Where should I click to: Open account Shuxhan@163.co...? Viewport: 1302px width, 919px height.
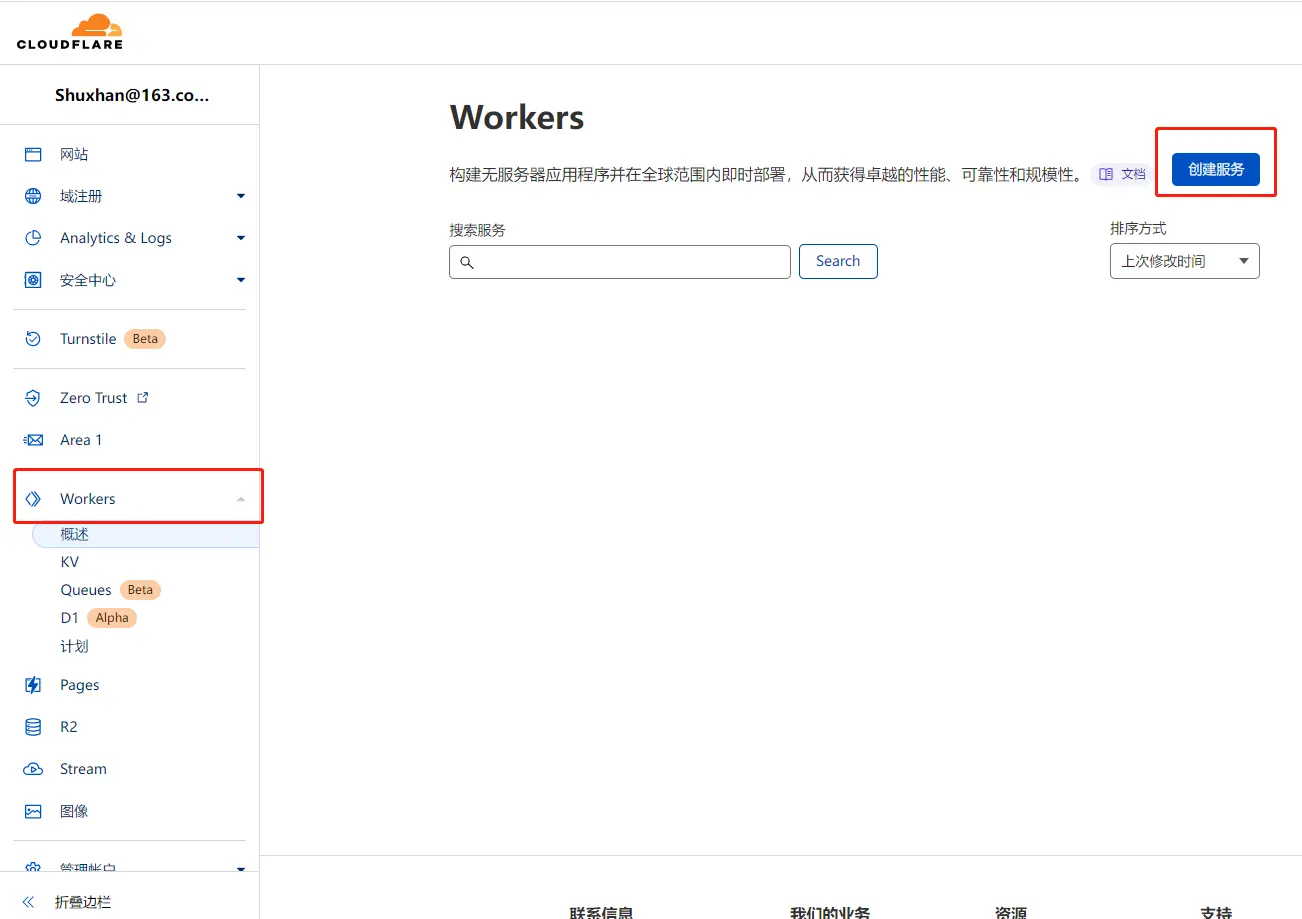pos(132,96)
